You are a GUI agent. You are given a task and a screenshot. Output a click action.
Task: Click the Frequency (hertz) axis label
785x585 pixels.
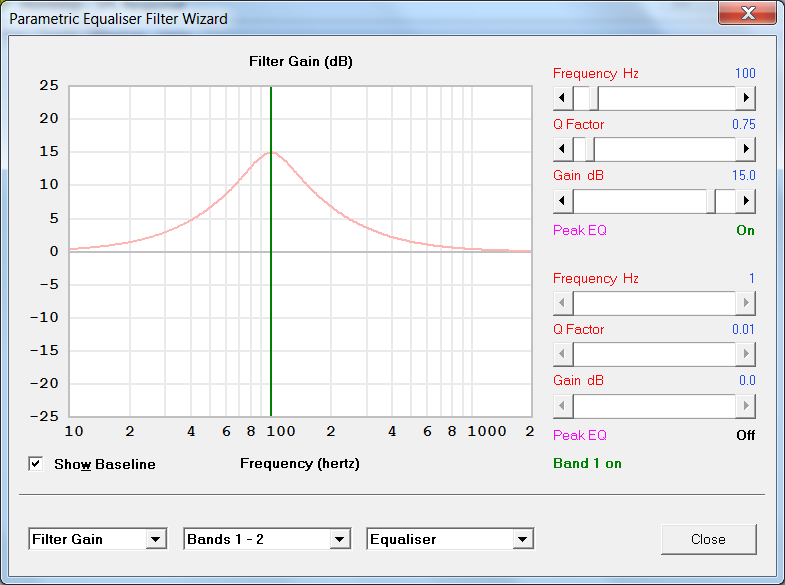click(x=300, y=464)
